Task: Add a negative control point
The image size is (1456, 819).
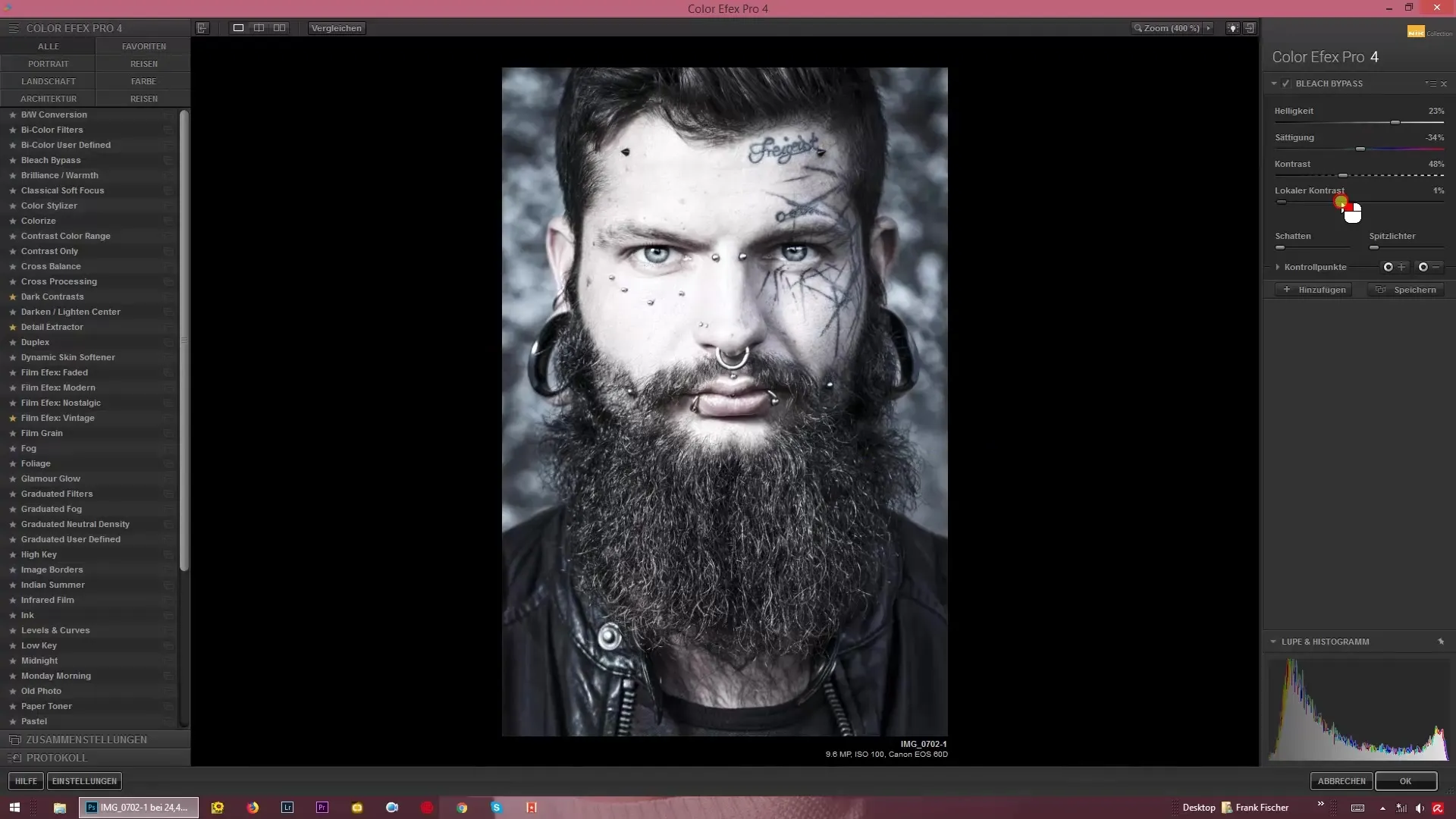Action: tap(1429, 267)
